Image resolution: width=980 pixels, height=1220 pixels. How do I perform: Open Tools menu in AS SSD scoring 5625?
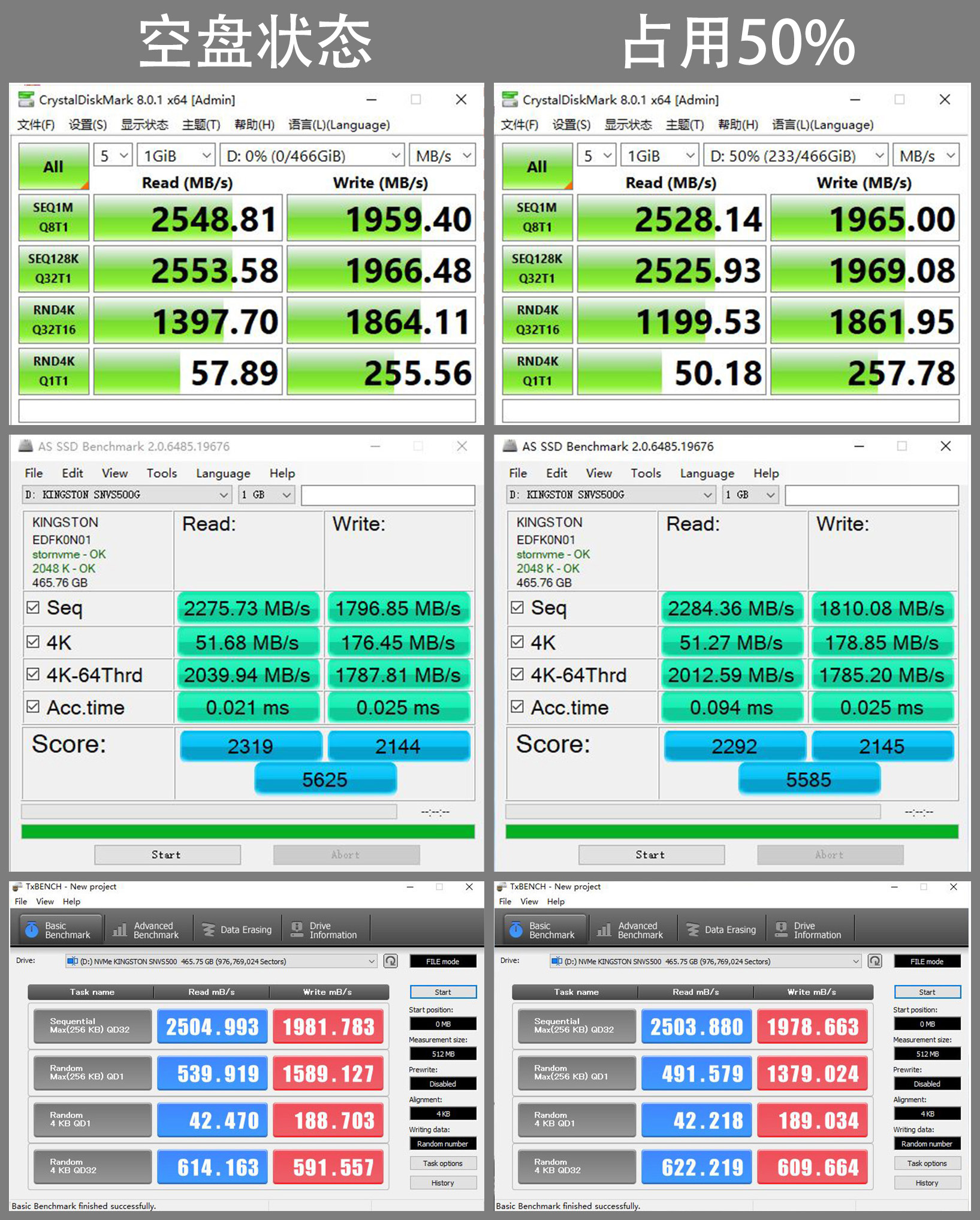click(x=162, y=473)
